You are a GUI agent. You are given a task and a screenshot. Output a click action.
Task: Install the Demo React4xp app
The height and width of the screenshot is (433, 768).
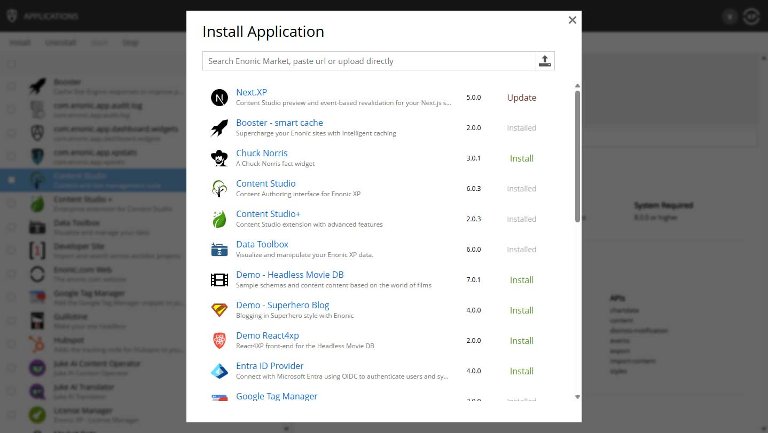point(522,340)
